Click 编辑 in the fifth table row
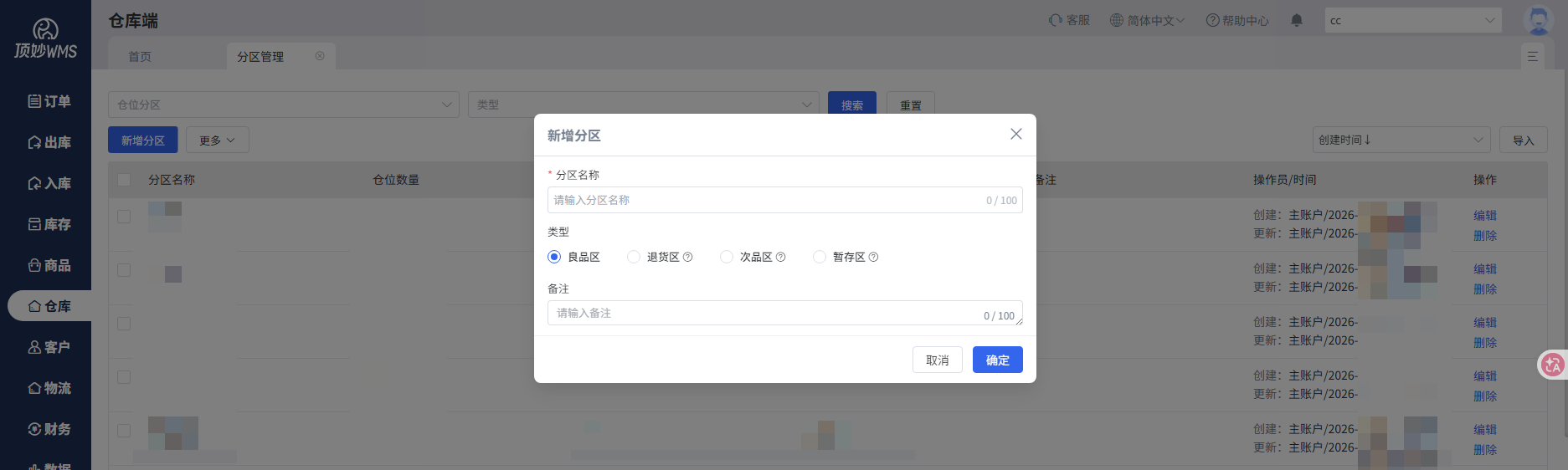 click(1485, 430)
